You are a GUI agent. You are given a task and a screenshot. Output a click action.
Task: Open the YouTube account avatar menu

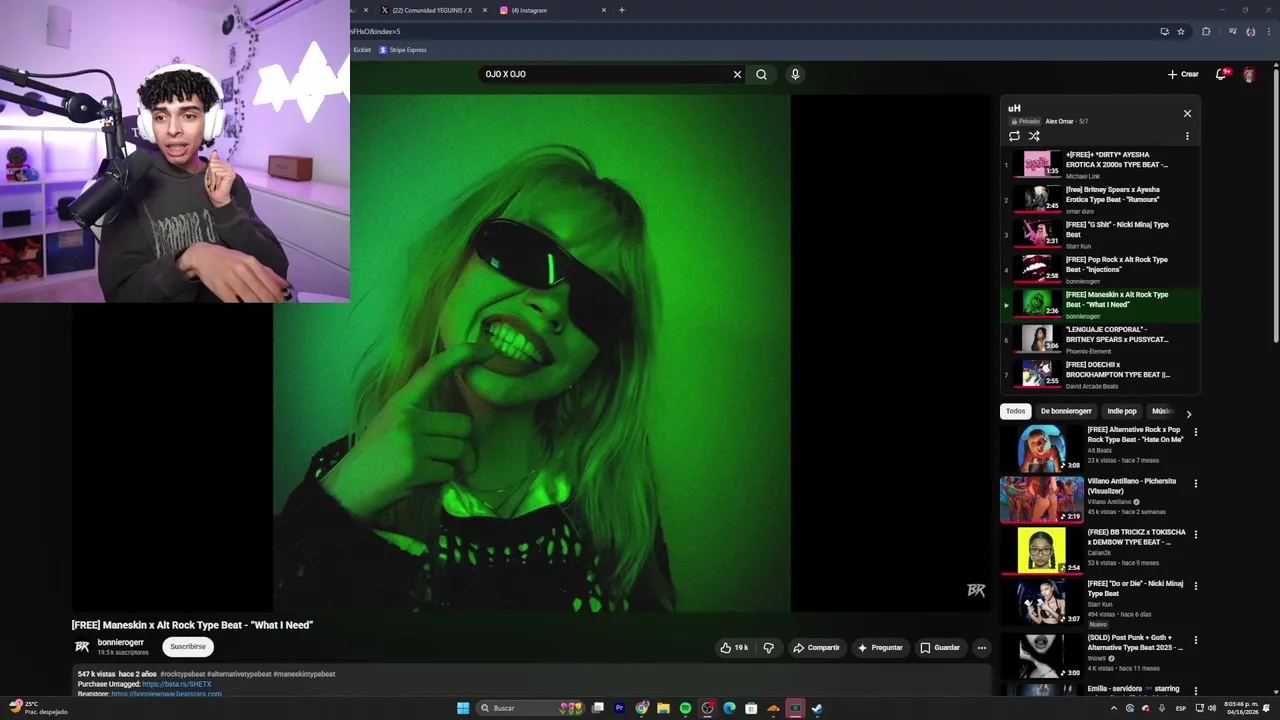pos(1248,74)
